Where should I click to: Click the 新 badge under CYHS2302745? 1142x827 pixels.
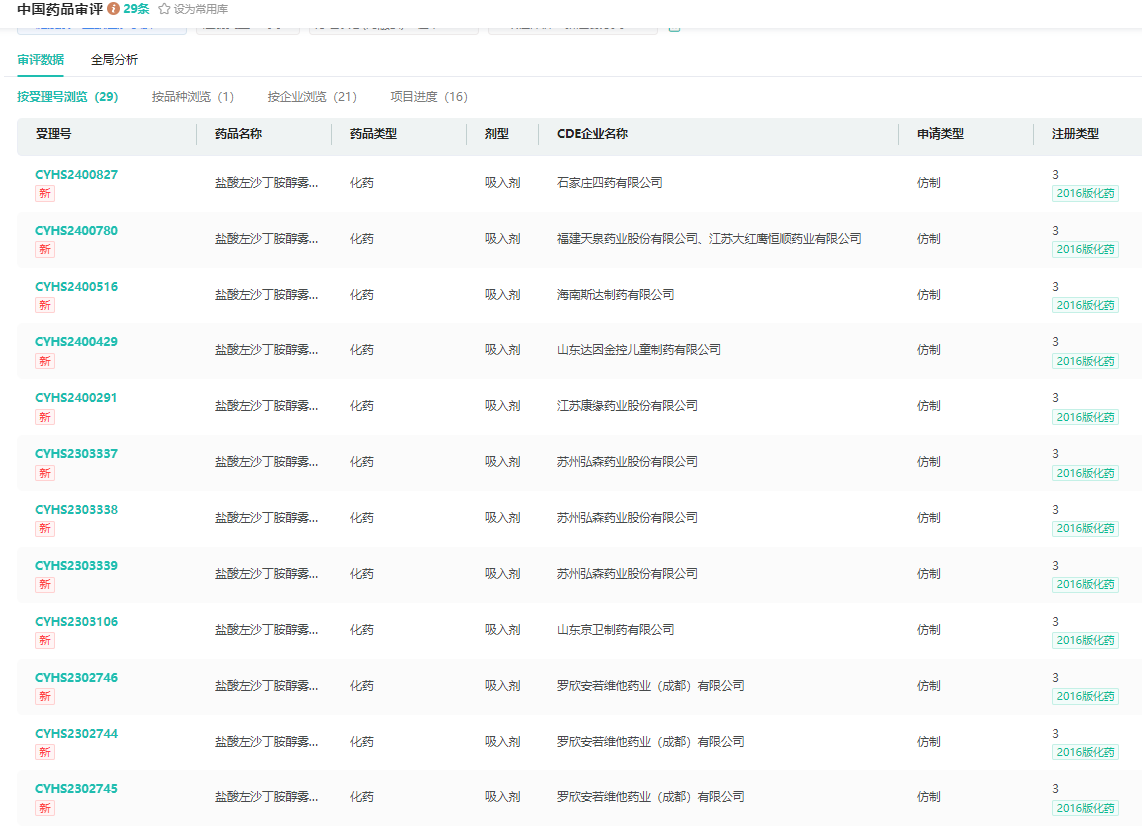[x=45, y=808]
